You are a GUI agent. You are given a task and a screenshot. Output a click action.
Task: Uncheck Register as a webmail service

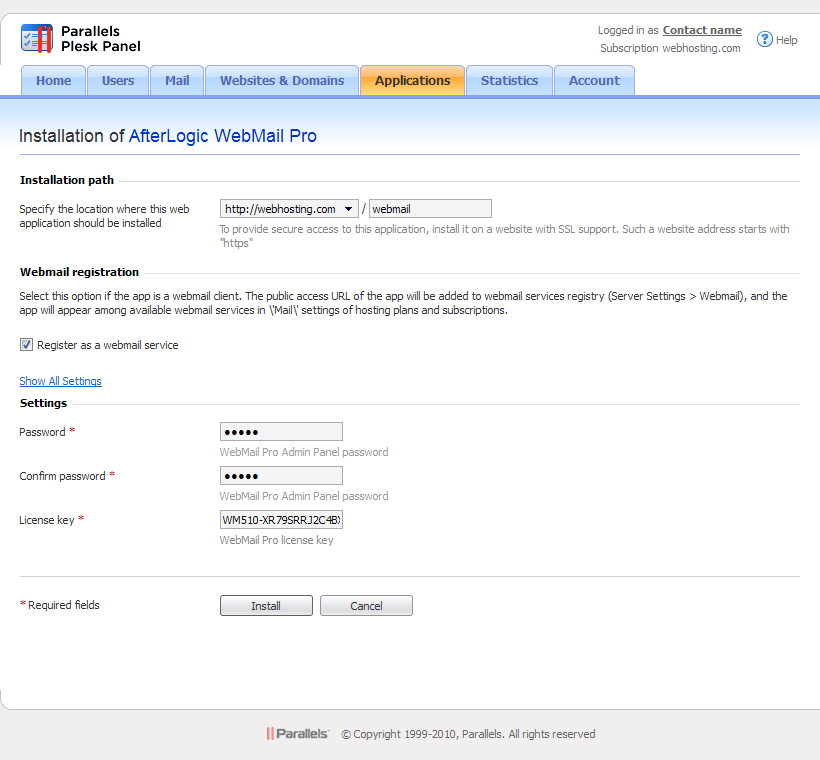coord(27,345)
